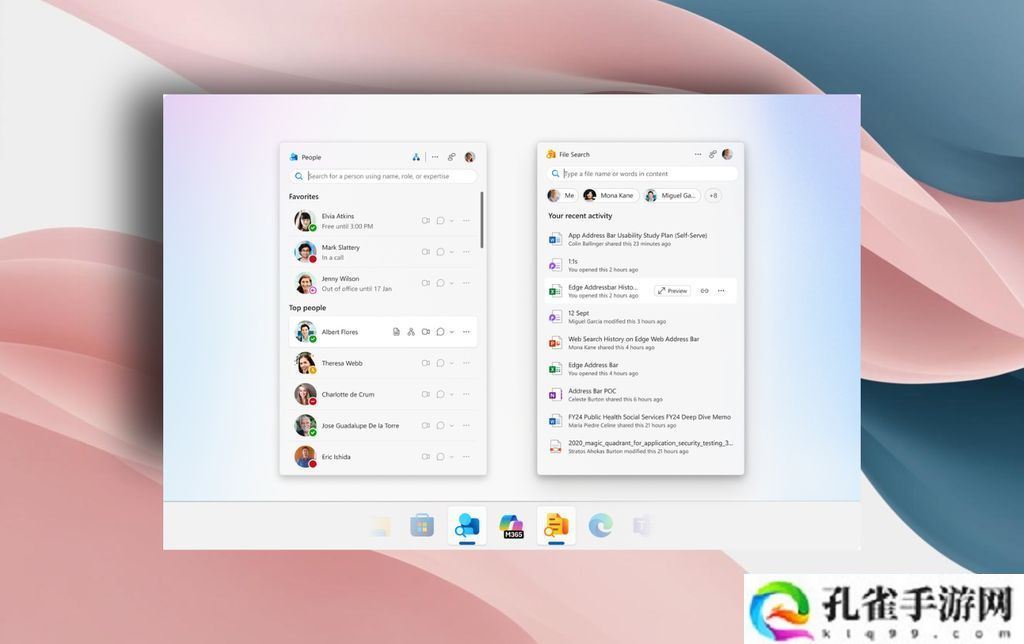Open the Address Bar POC OneNote file
Viewport: 1024px width, 644px height.
click(641, 394)
